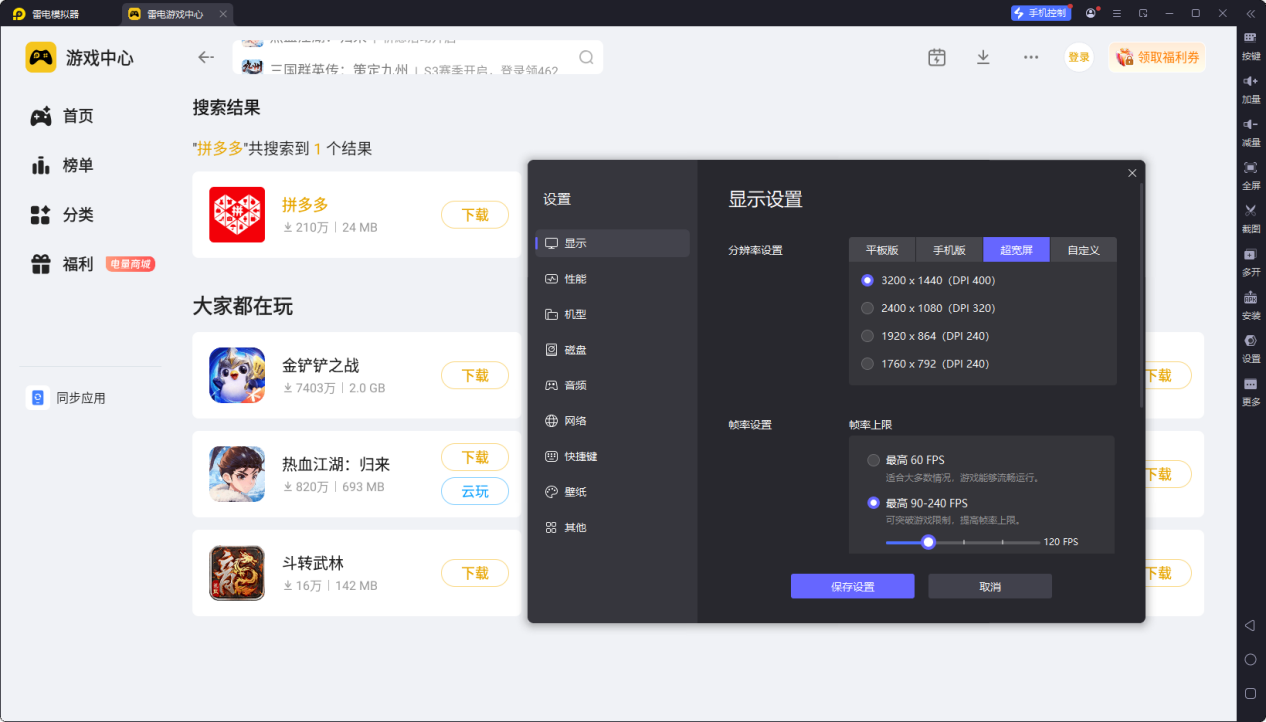
Task: Expand the 更多 tools in sidebar
Action: [x=1250, y=385]
